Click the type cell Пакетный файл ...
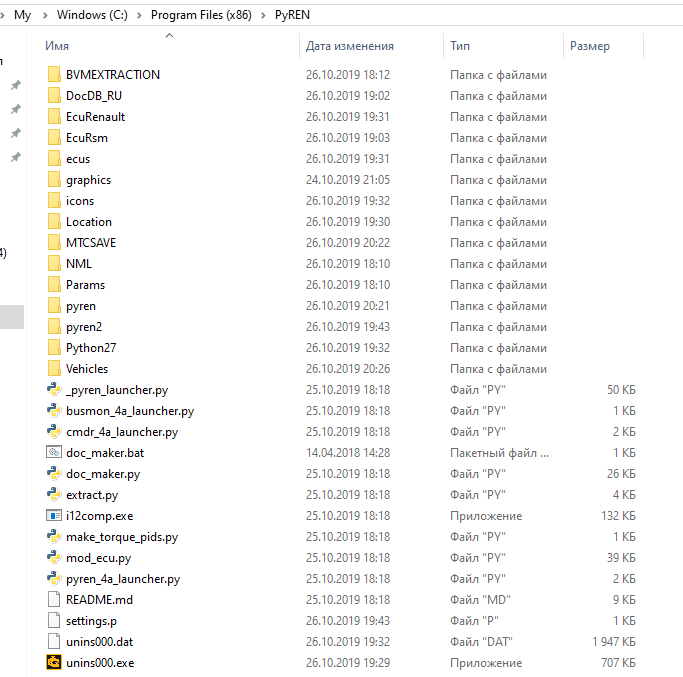Screen dimensions: 683x677 tap(499, 453)
